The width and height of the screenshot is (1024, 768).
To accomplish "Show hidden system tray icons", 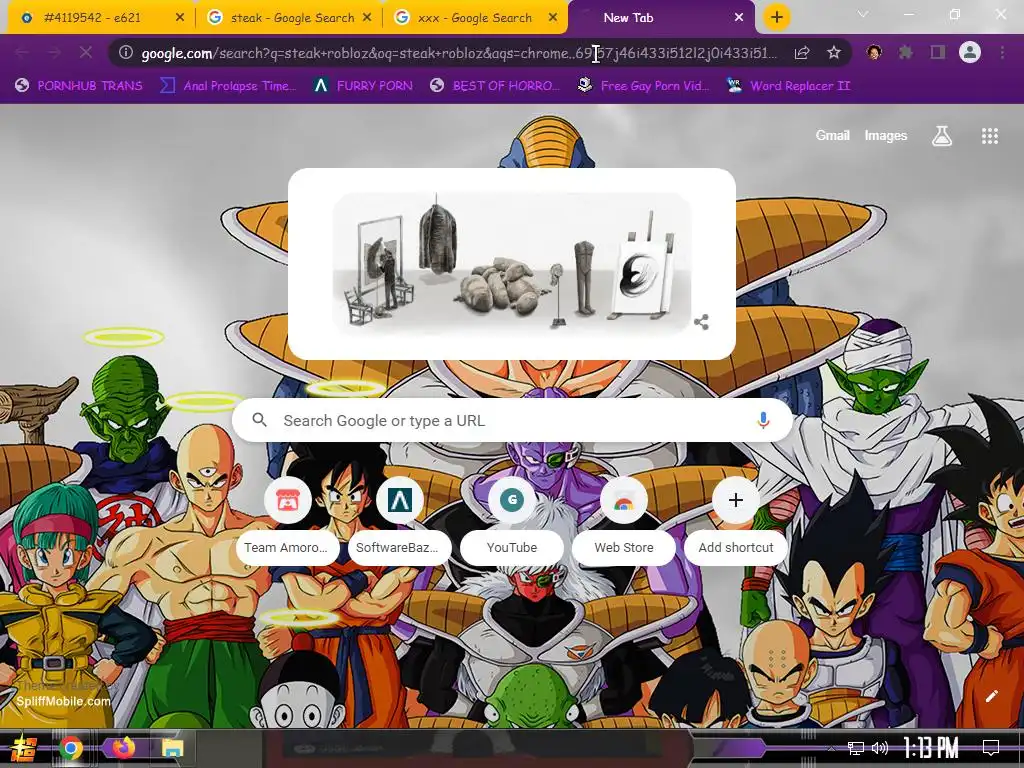I will (x=831, y=748).
